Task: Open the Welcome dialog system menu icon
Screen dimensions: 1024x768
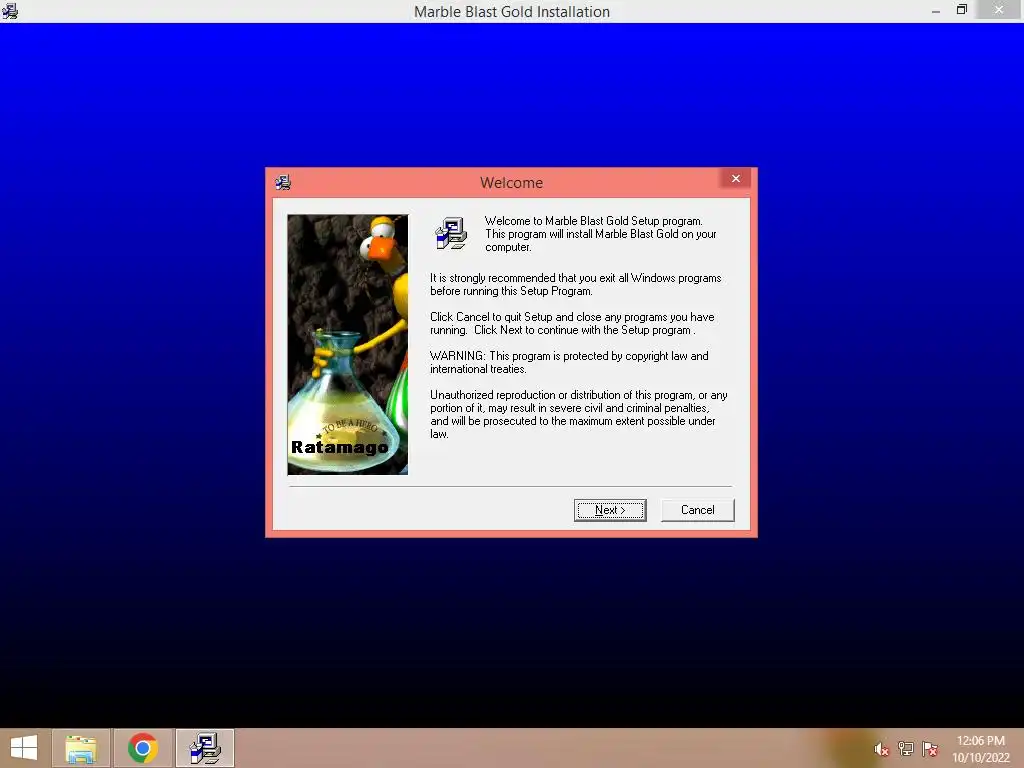Action: click(283, 182)
